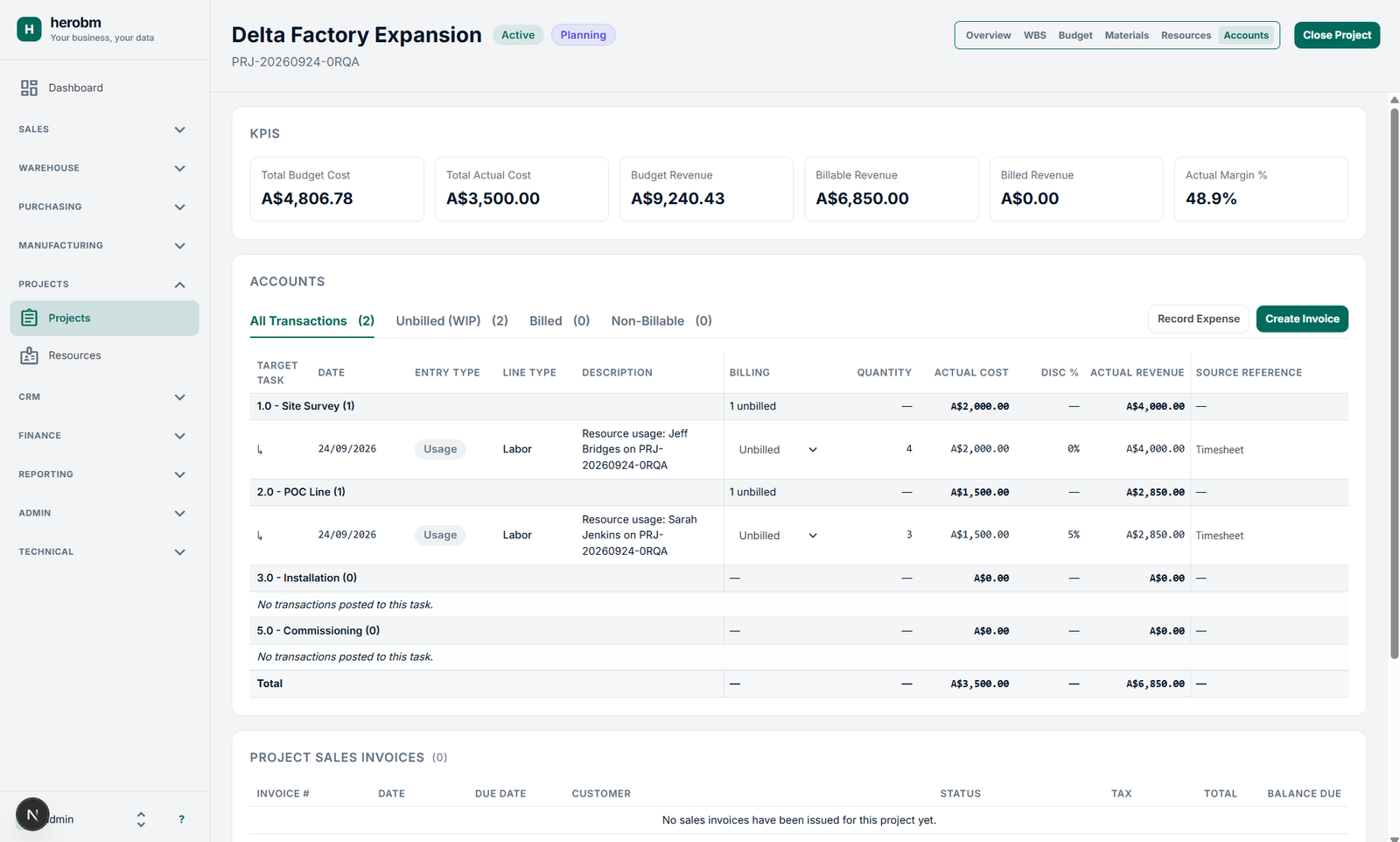Go to Dashboard link
The image size is (1400, 842).
[x=104, y=88]
